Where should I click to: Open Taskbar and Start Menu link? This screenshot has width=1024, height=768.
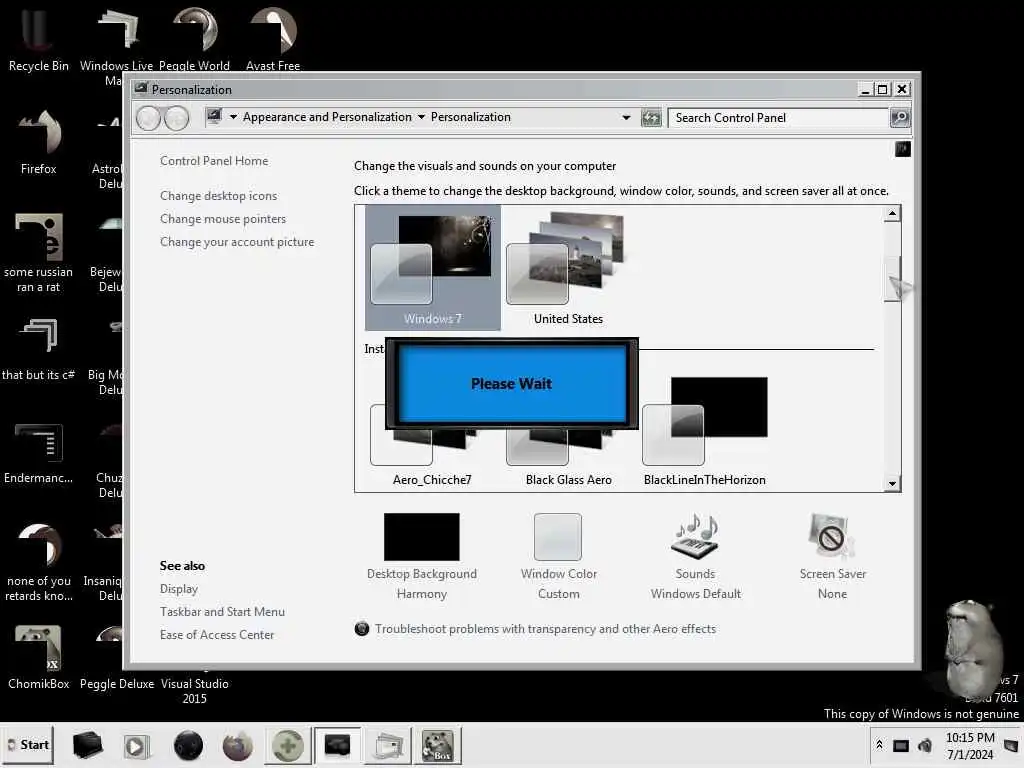(x=222, y=612)
